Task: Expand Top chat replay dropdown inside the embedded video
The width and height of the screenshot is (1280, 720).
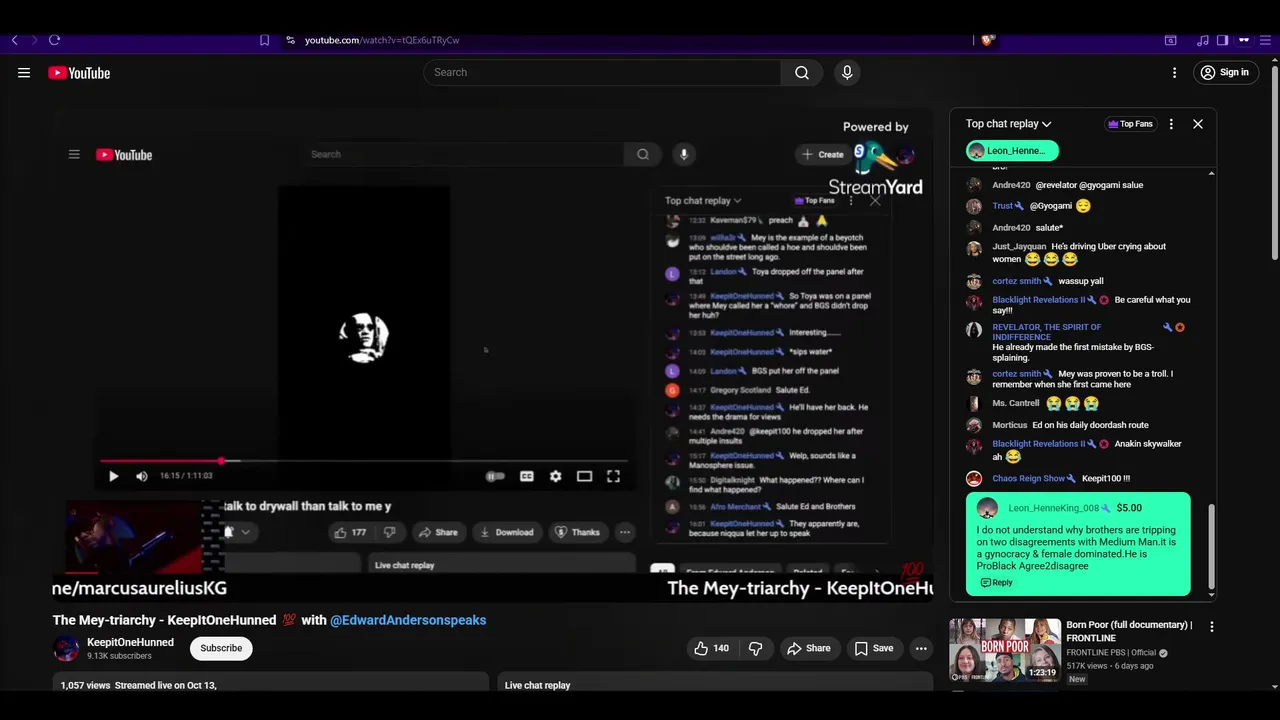Action: pyautogui.click(x=703, y=201)
